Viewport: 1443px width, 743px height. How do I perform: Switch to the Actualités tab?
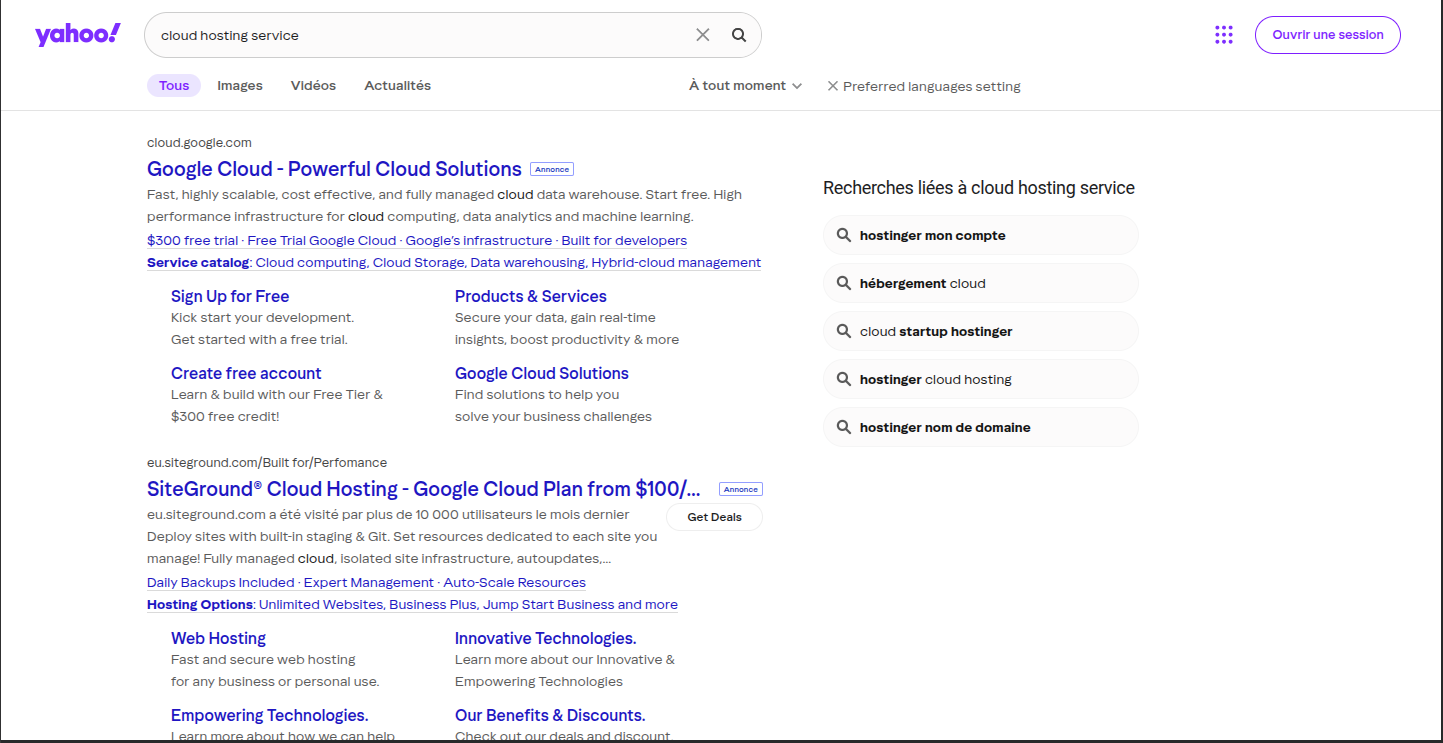(x=397, y=86)
